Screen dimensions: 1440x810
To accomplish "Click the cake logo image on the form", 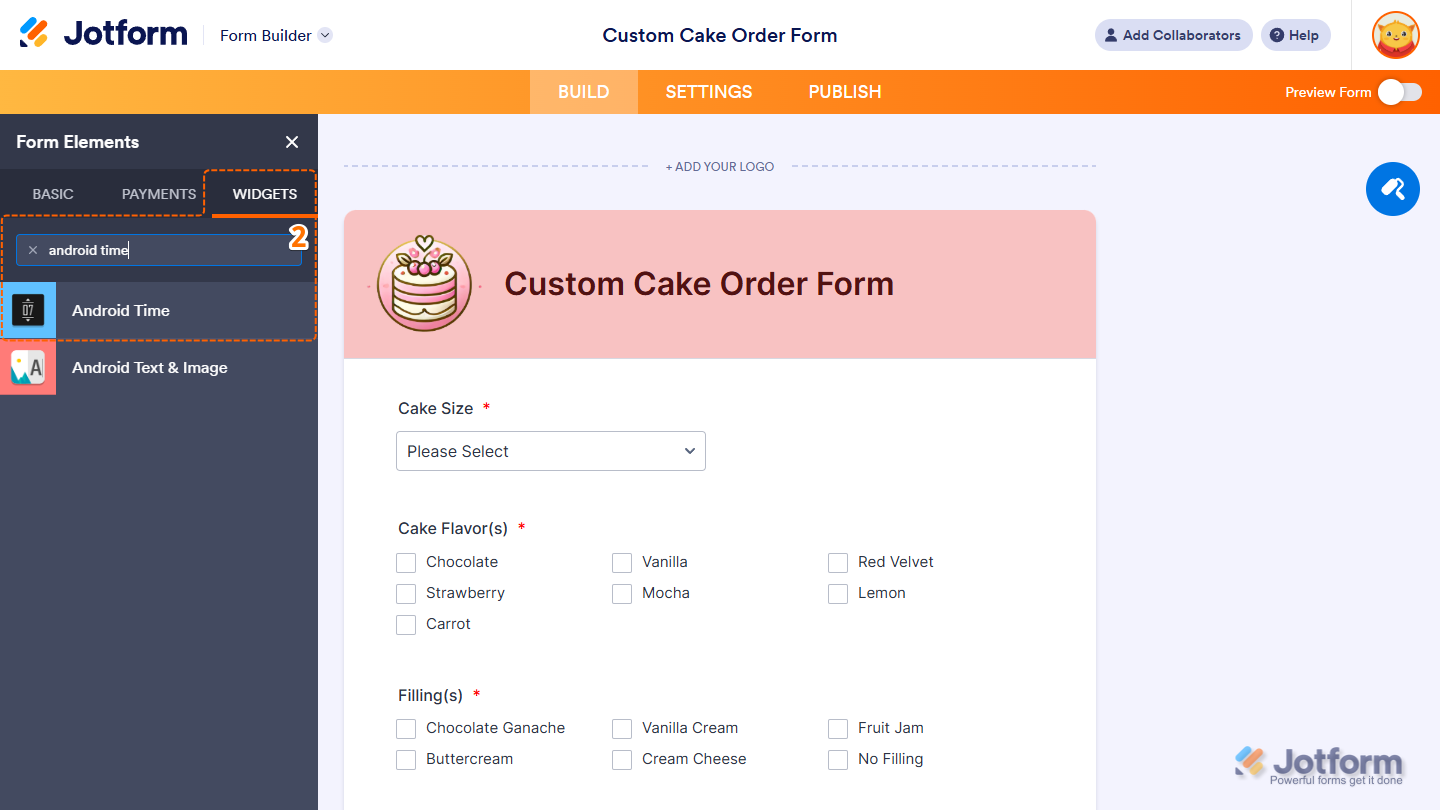I will coord(424,283).
